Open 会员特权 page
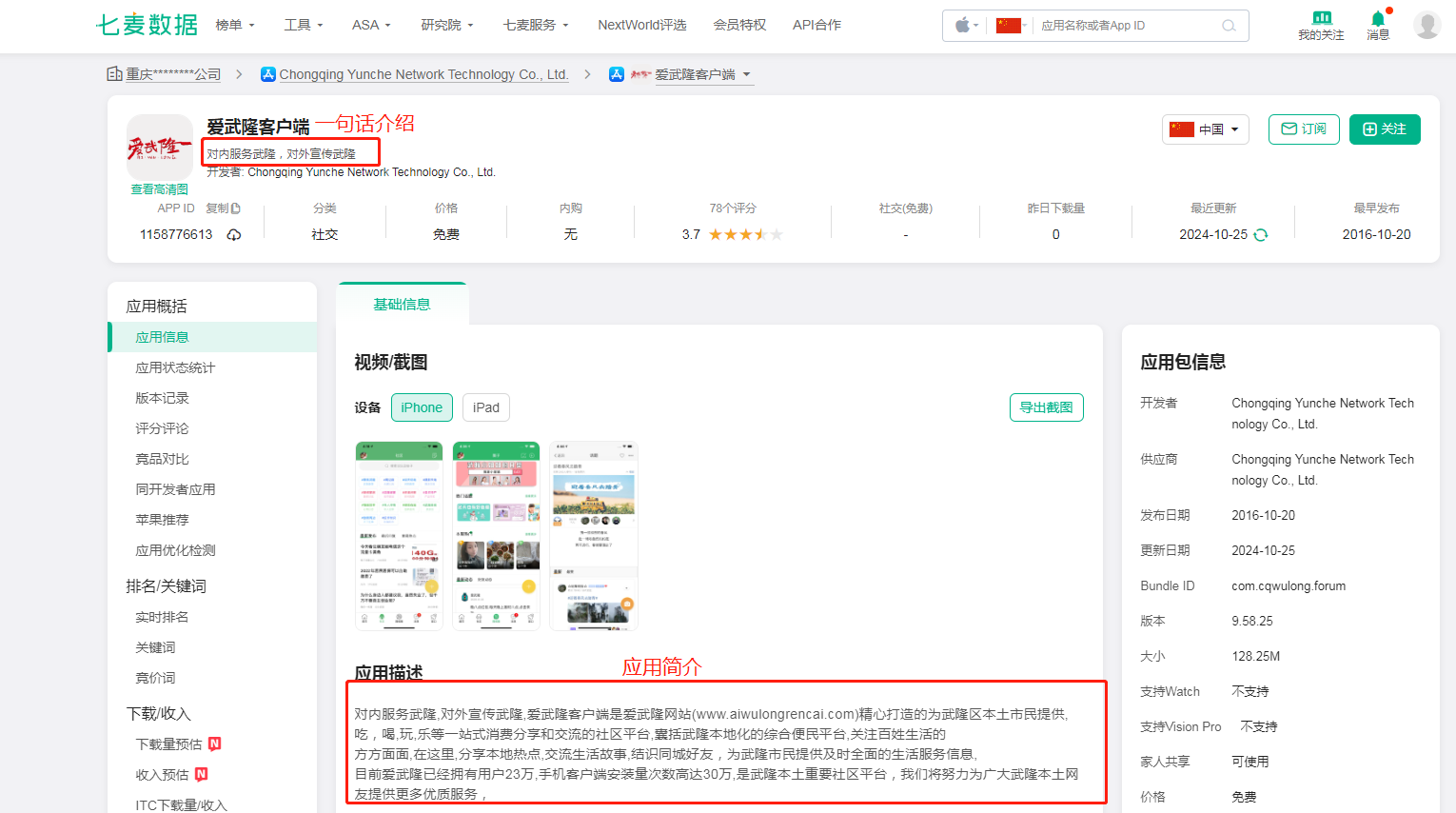1456x813 pixels. (739, 25)
